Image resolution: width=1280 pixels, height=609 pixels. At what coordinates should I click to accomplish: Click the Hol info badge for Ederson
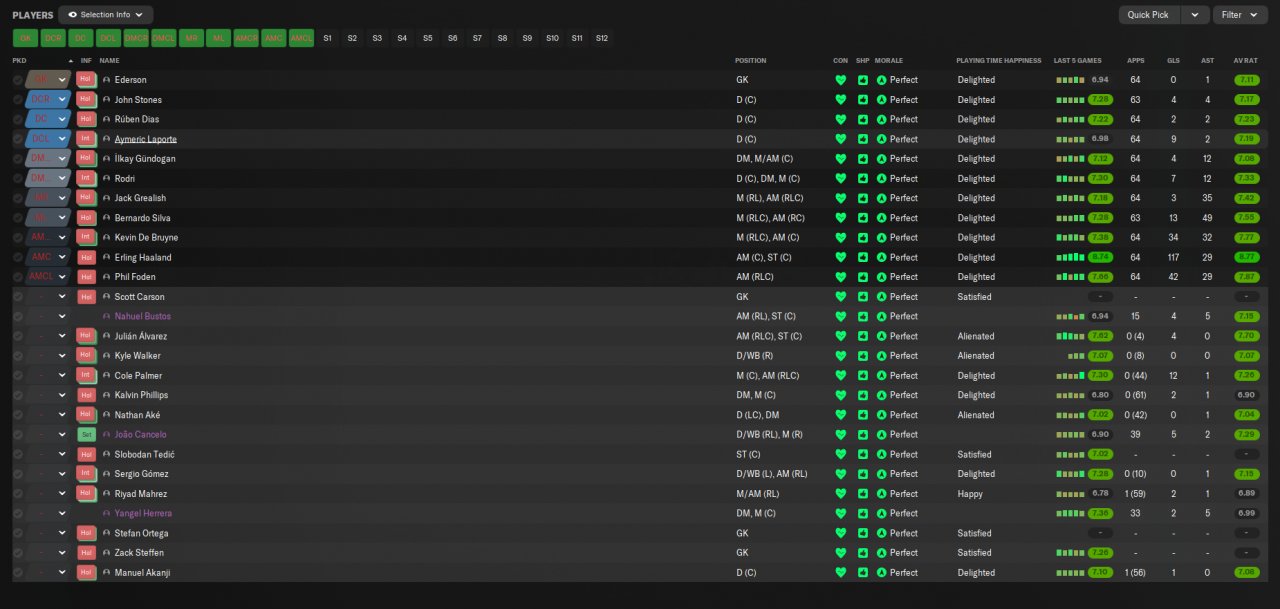(x=85, y=80)
